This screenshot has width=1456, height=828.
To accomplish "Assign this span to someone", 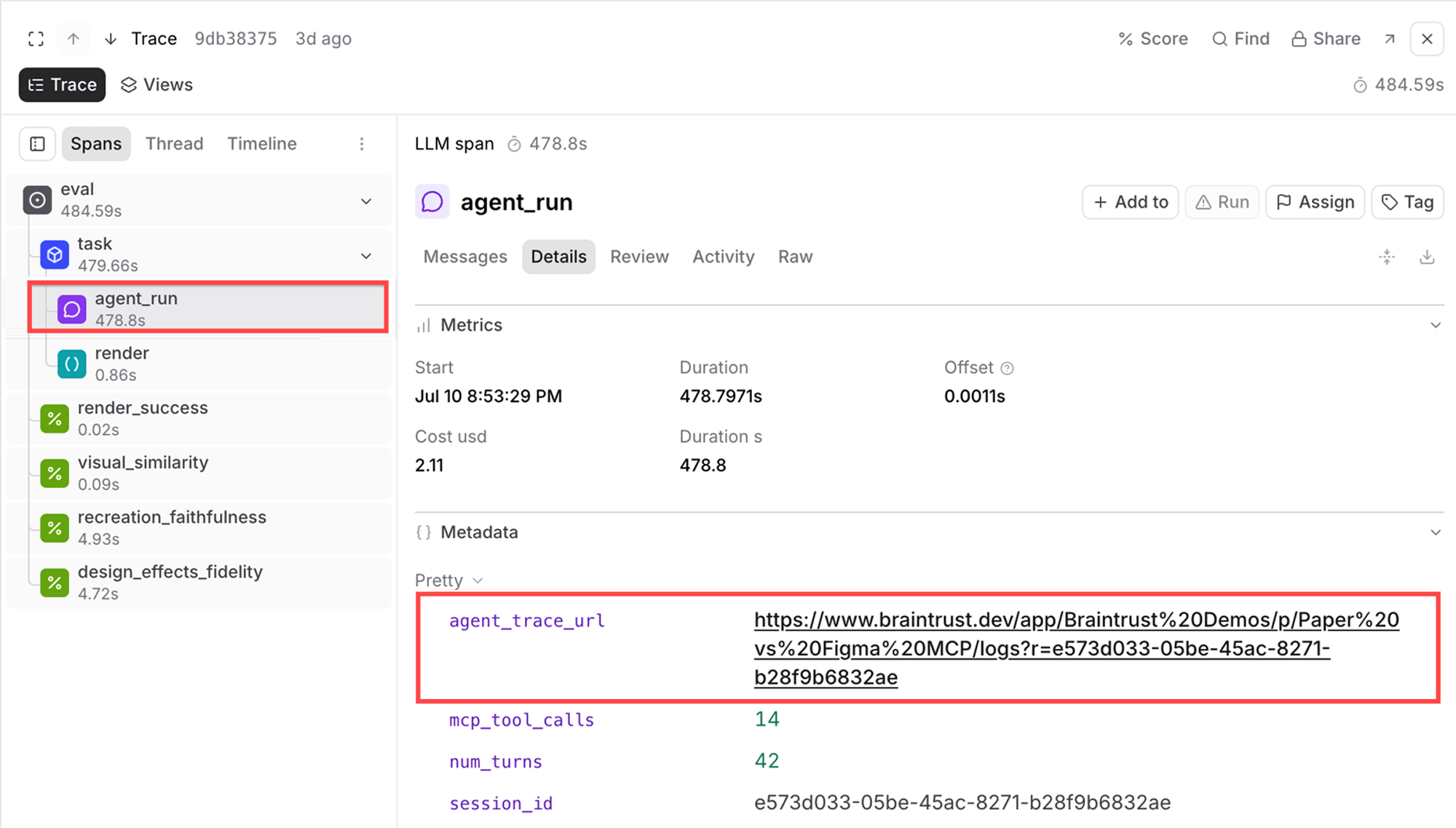I will pyautogui.click(x=1315, y=202).
